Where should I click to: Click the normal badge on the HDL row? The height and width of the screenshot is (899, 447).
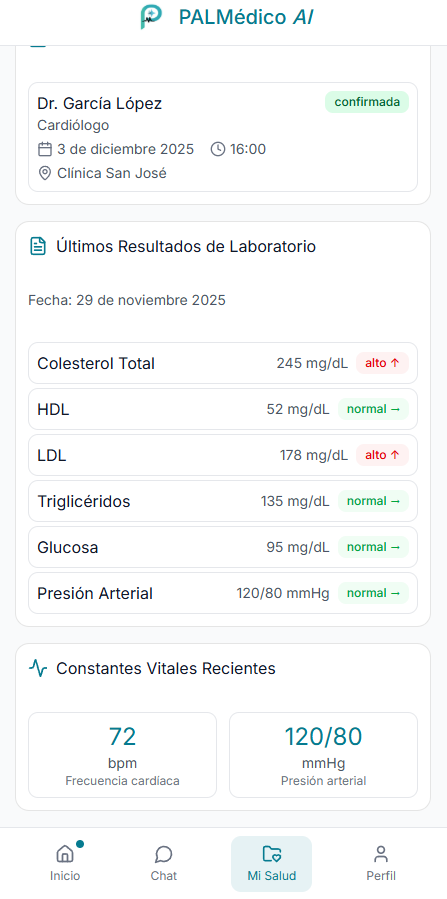(x=373, y=409)
